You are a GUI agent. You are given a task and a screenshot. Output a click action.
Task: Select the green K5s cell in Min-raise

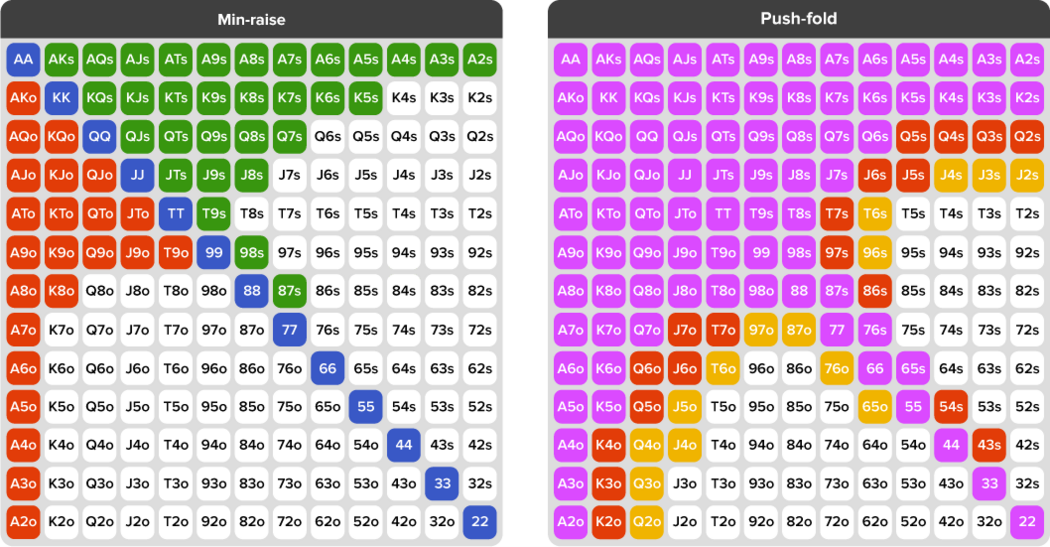(x=366, y=98)
